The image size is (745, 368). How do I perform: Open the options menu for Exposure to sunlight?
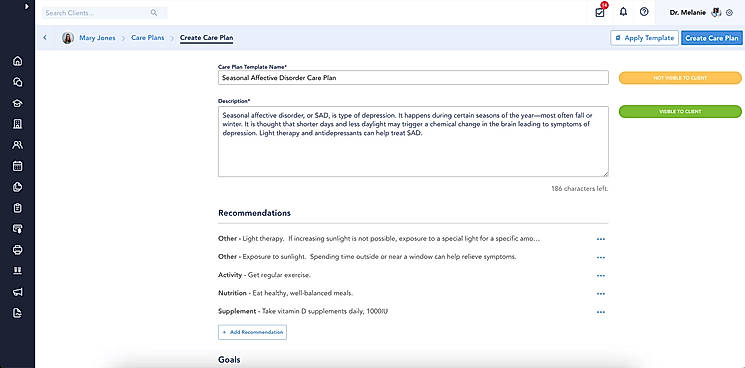[601, 257]
